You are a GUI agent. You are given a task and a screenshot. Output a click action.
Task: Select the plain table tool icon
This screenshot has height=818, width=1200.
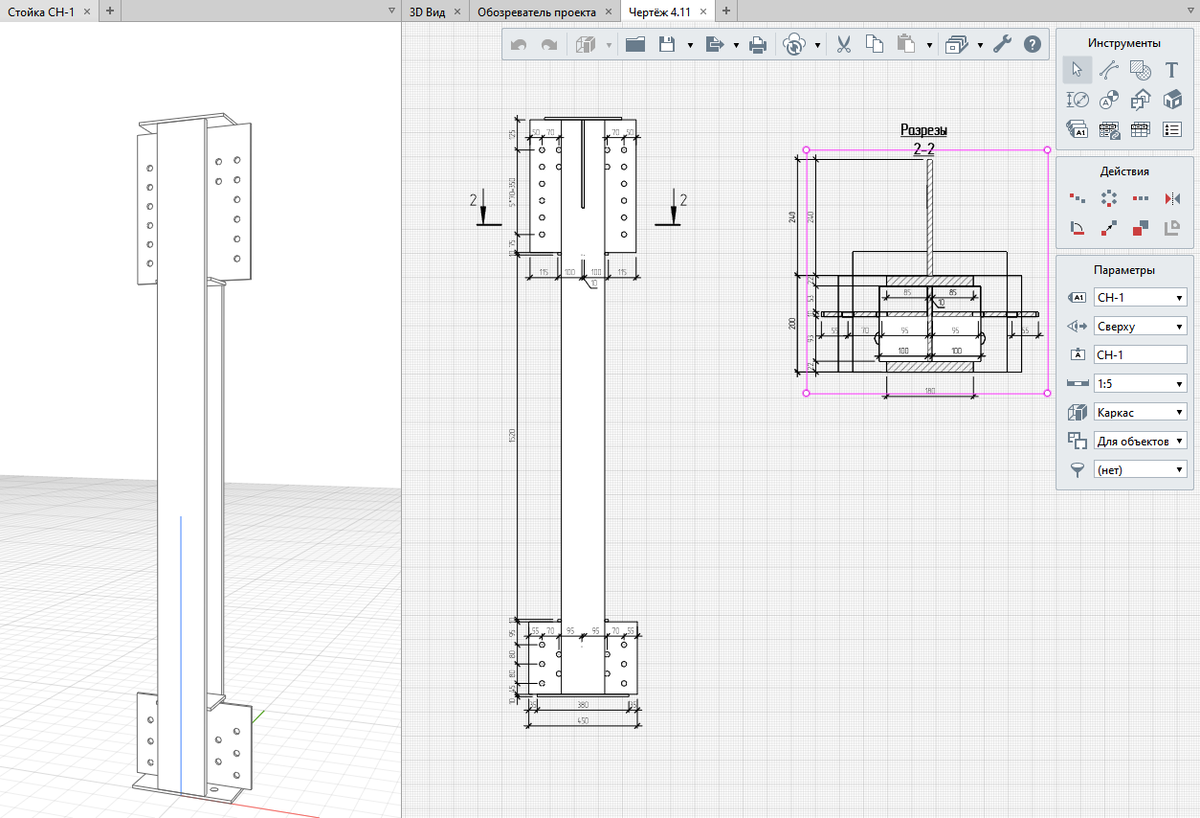click(x=1140, y=129)
